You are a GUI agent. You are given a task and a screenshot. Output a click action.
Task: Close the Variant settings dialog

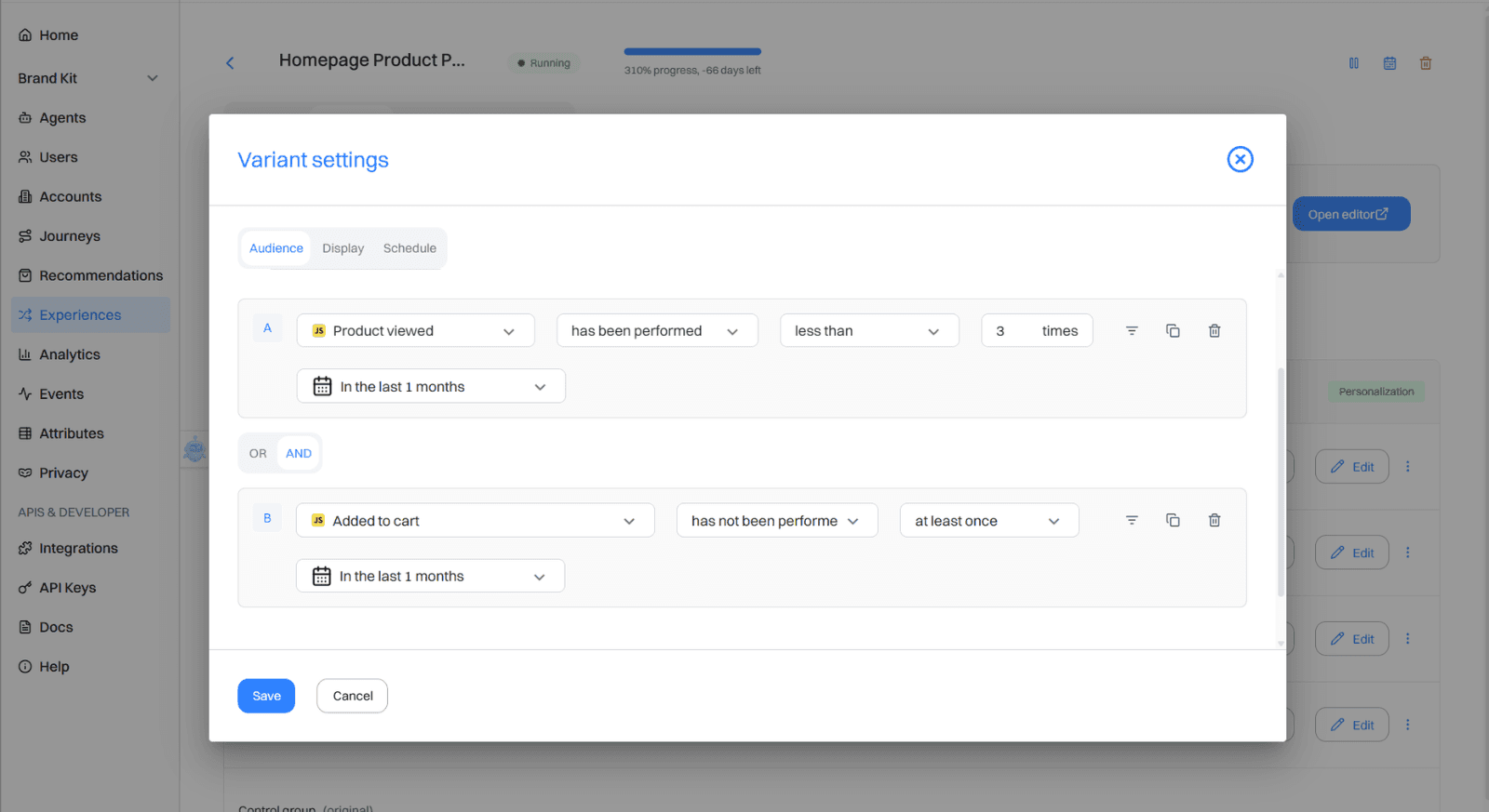(1240, 160)
